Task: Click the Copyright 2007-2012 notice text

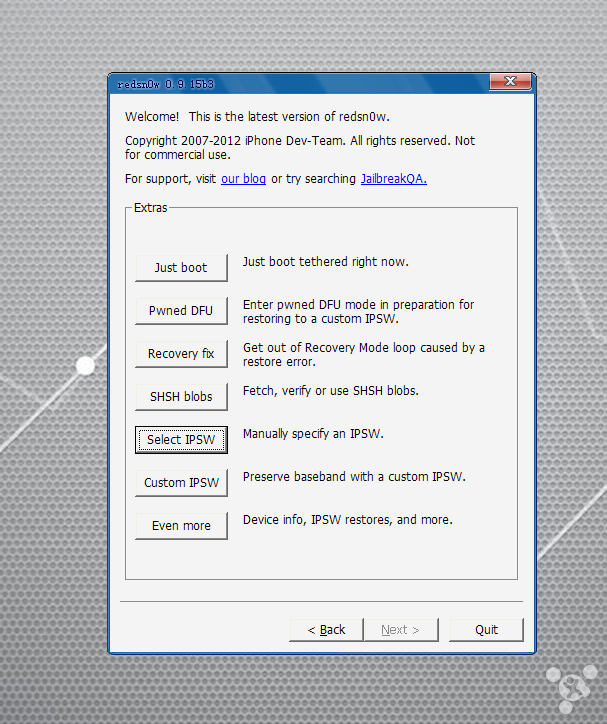Action: click(300, 147)
